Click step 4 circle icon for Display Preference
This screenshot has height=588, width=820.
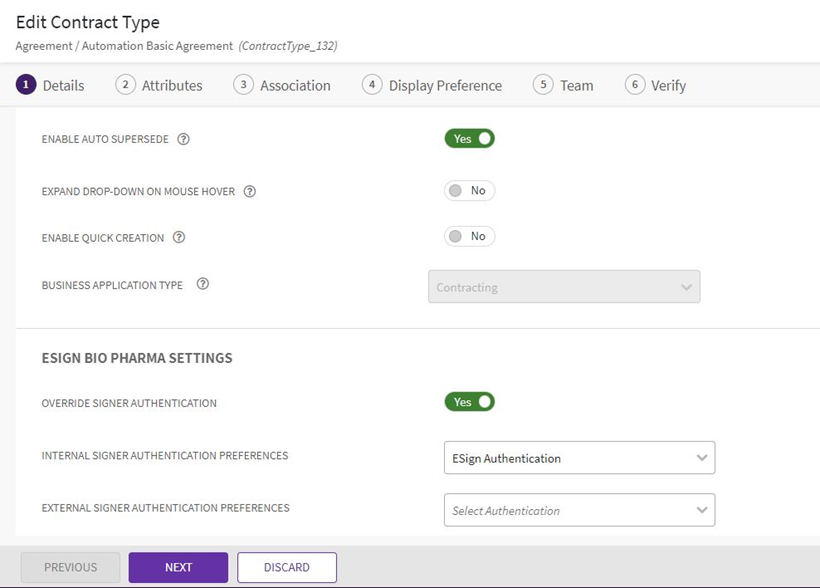pos(372,85)
